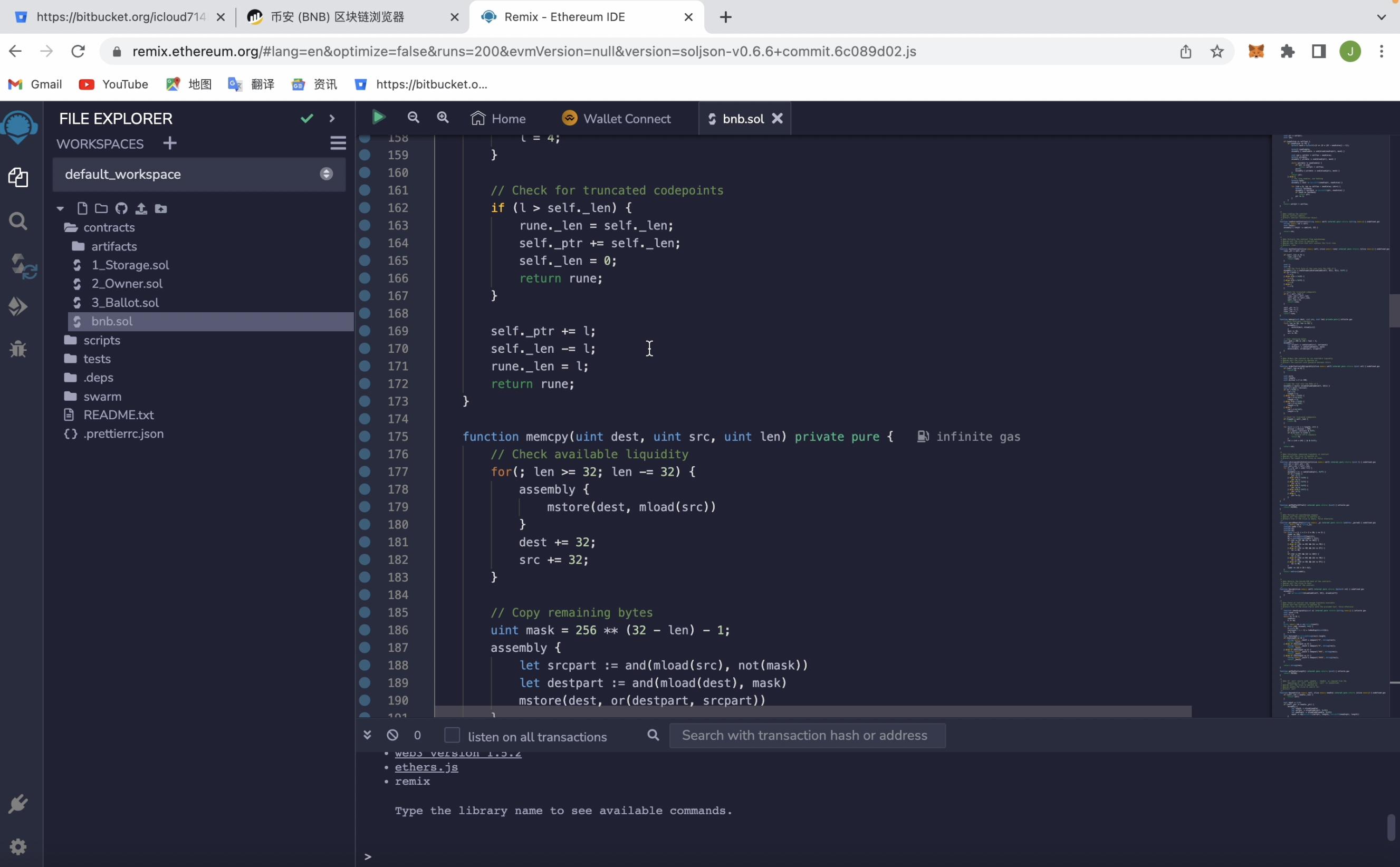
Task: Click the Remix logo icon in sidebar
Action: click(19, 127)
